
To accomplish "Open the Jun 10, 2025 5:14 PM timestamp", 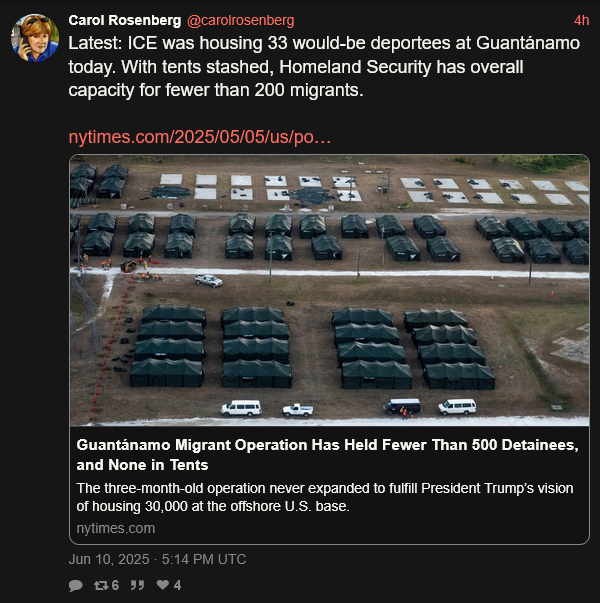I will (x=157, y=559).
